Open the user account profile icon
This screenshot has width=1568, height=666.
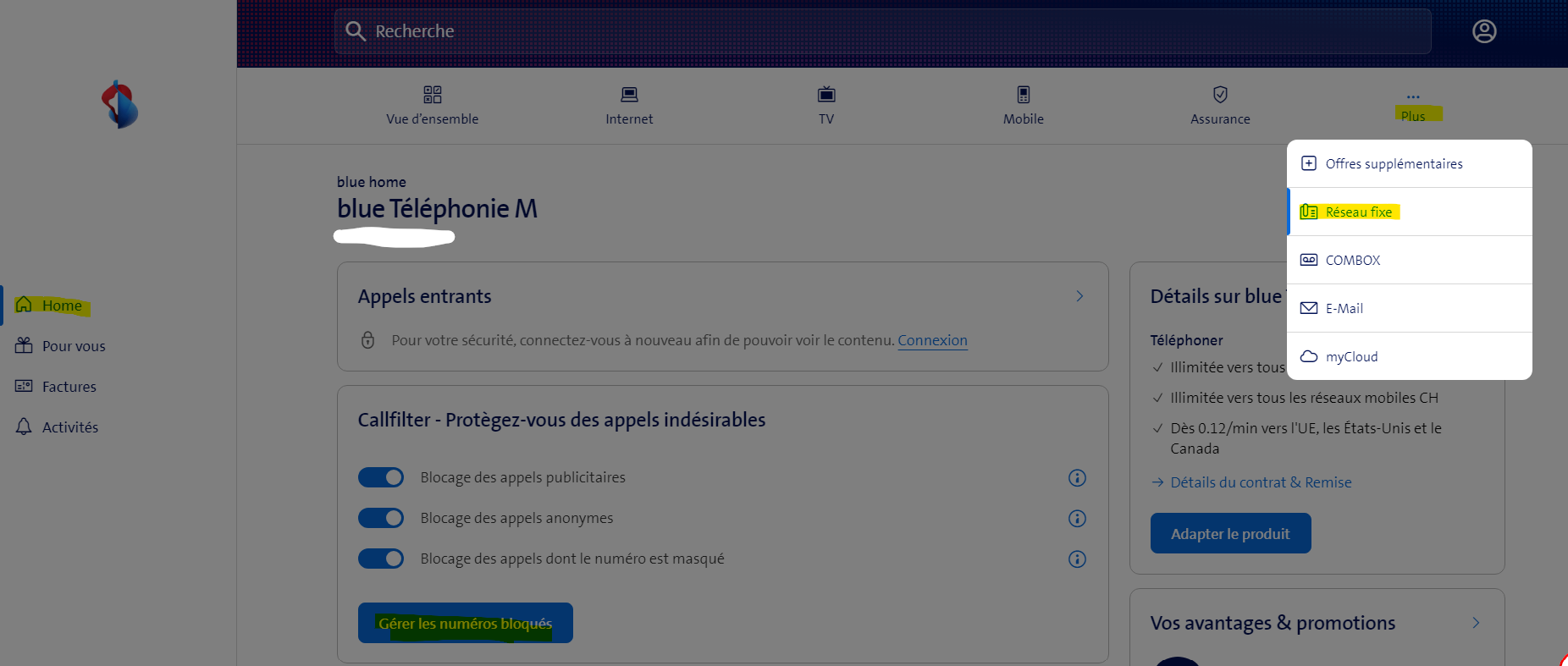pyautogui.click(x=1483, y=31)
